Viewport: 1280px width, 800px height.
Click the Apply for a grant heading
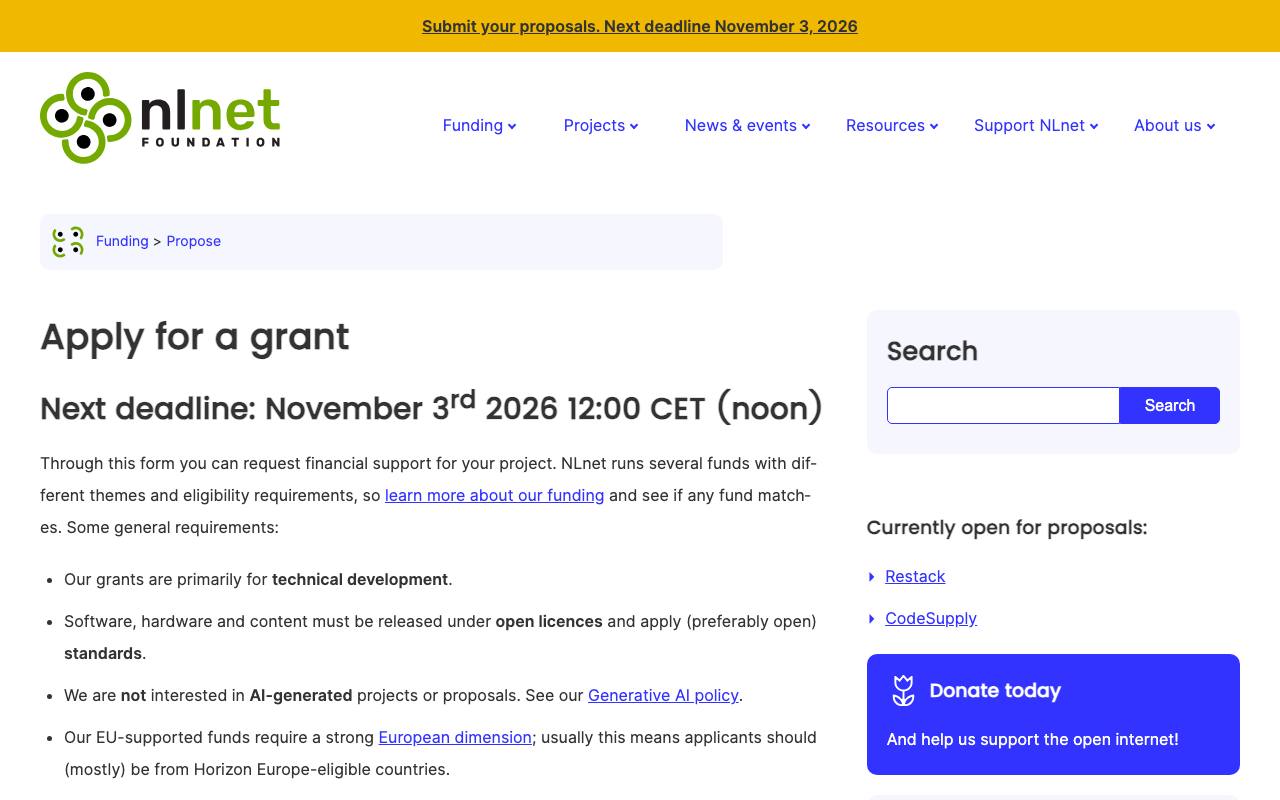click(195, 337)
